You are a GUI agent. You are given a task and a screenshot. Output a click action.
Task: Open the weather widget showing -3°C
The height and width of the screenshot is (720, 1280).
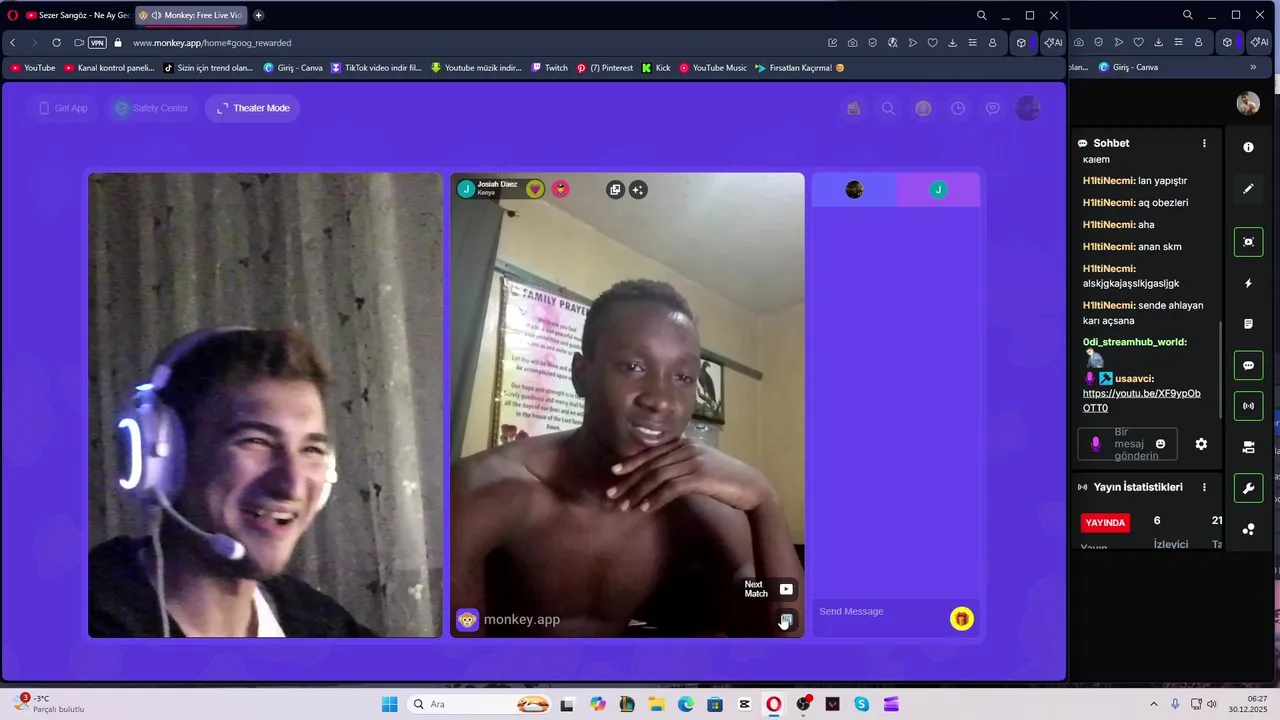tap(50, 703)
